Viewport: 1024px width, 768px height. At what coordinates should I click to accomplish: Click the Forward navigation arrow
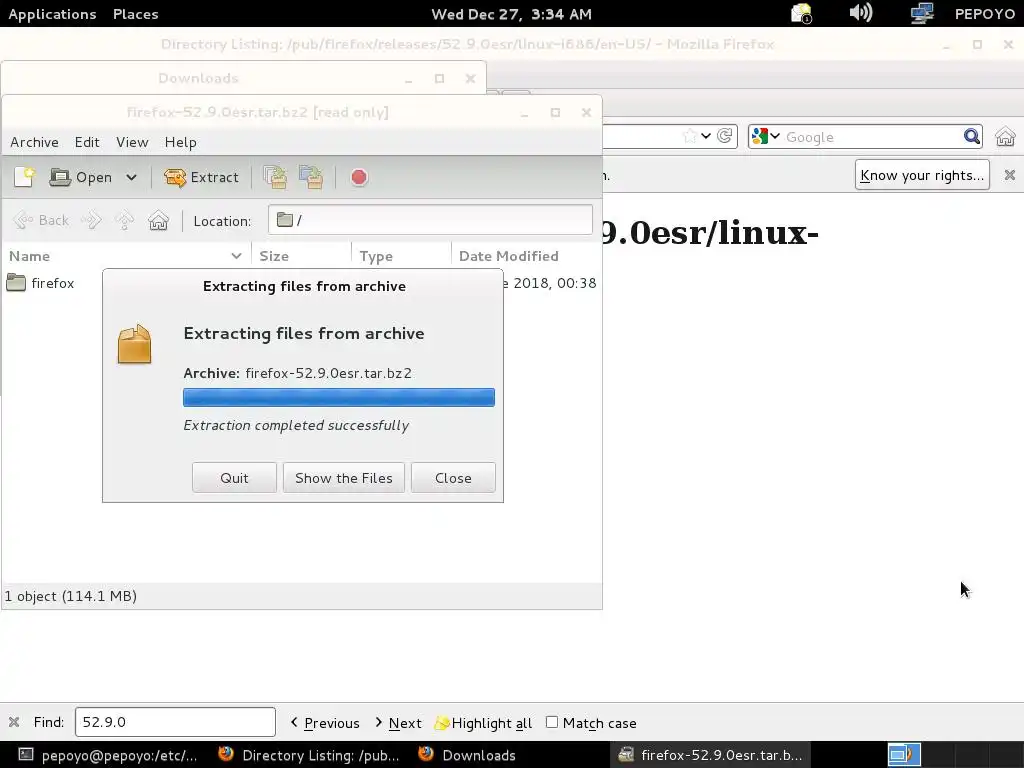[91, 221]
